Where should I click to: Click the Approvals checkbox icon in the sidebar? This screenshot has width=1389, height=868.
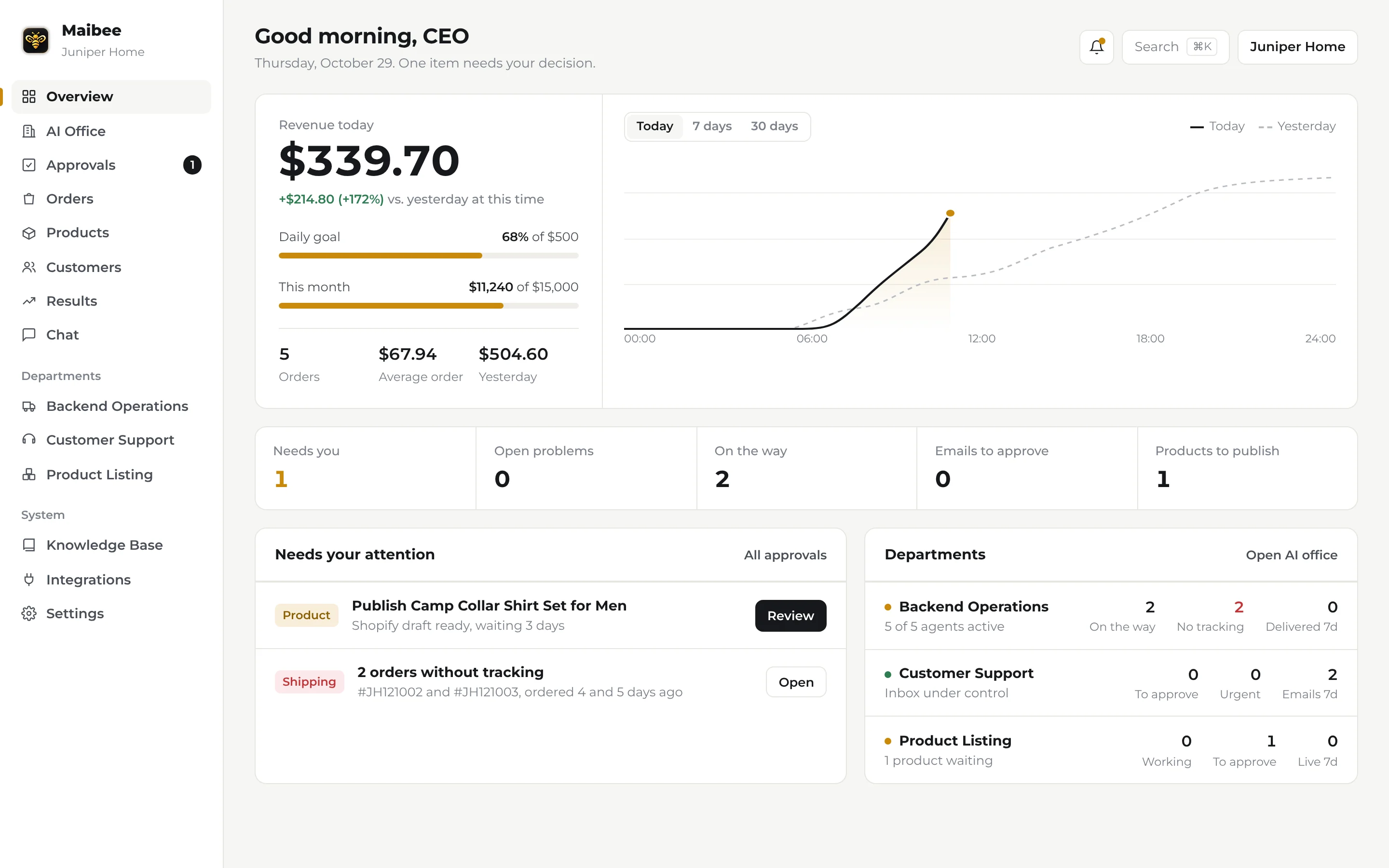(x=29, y=165)
